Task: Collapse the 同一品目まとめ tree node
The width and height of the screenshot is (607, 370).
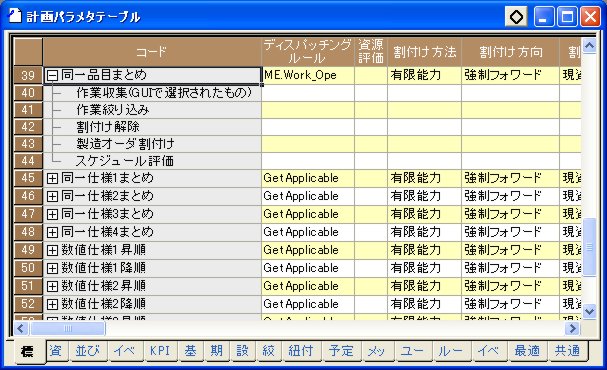Action: point(52,75)
